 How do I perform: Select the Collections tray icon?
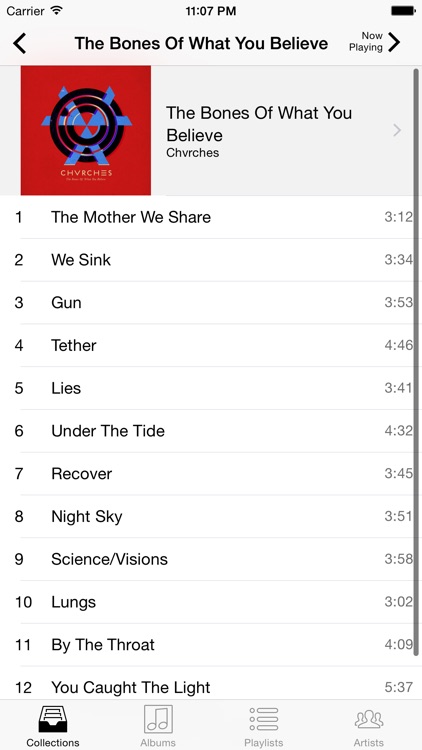pos(53,718)
